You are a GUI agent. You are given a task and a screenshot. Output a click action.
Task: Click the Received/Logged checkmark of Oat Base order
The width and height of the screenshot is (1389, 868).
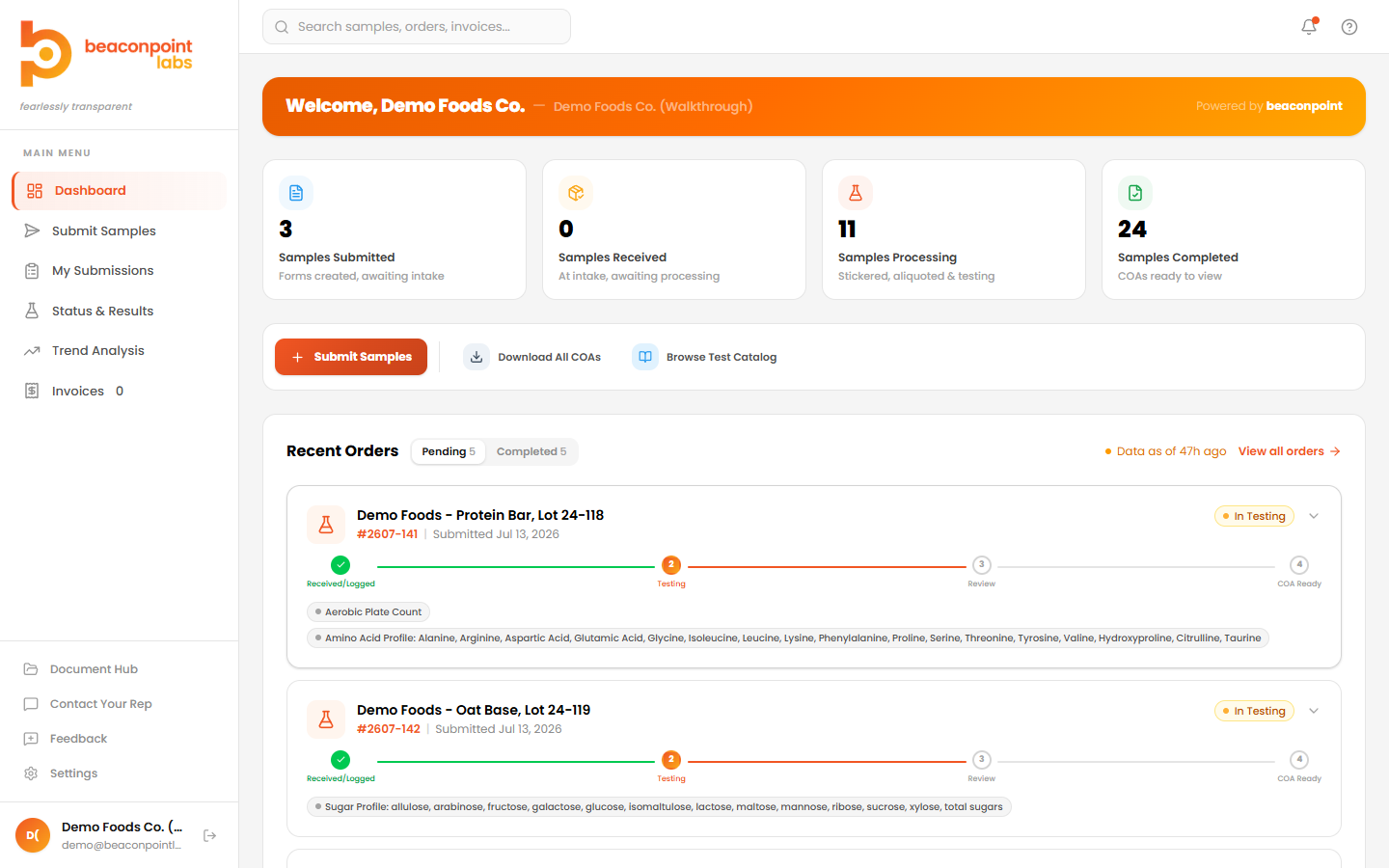coord(340,760)
